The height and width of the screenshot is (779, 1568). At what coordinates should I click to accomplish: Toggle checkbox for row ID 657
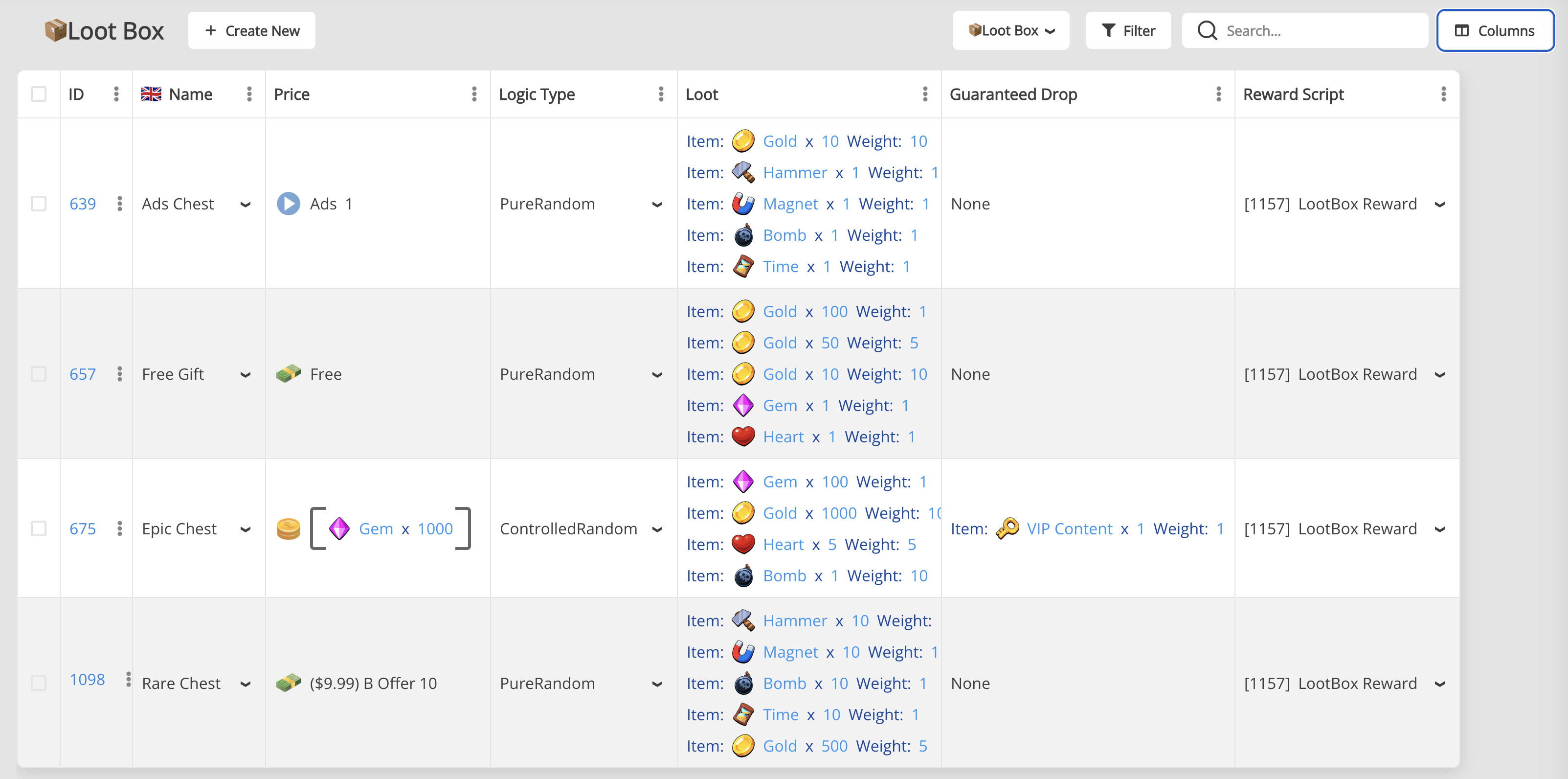pos(39,373)
